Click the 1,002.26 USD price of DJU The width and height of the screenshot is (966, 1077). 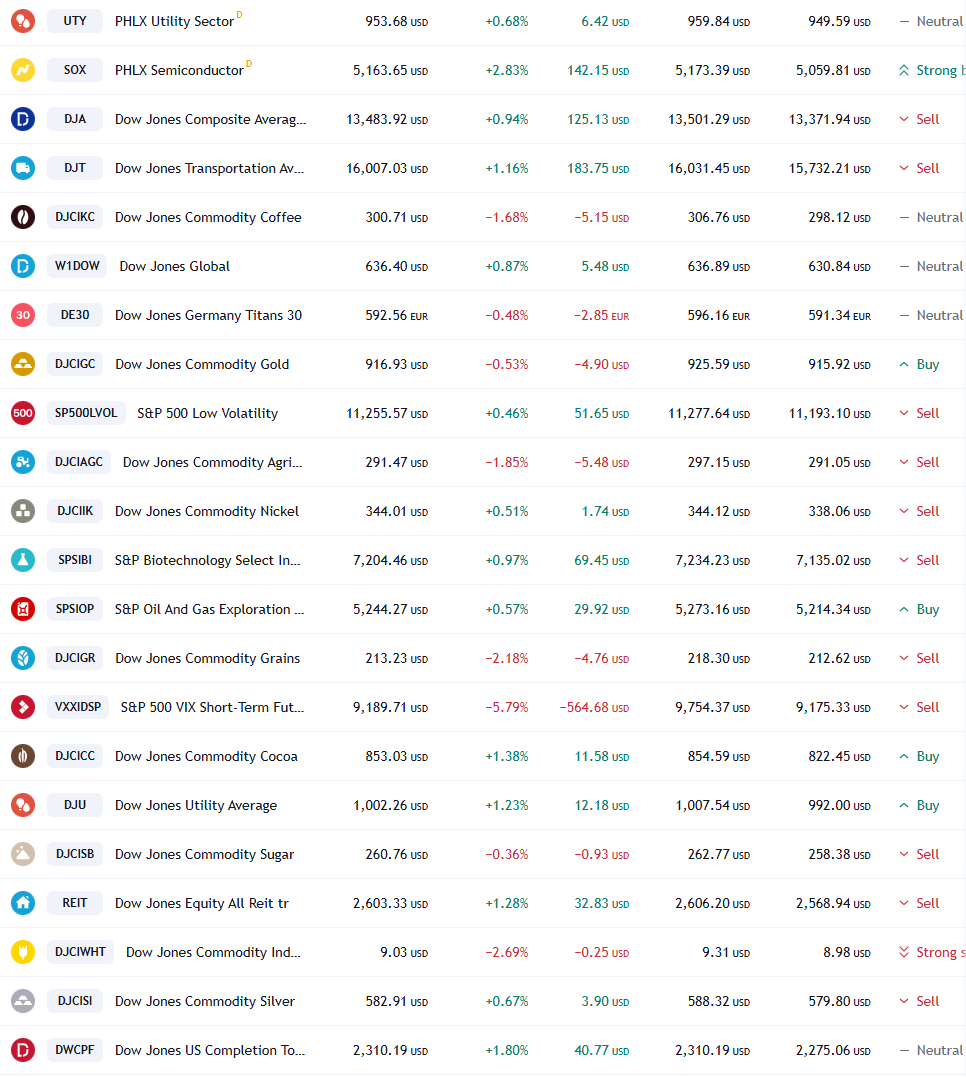pos(390,805)
